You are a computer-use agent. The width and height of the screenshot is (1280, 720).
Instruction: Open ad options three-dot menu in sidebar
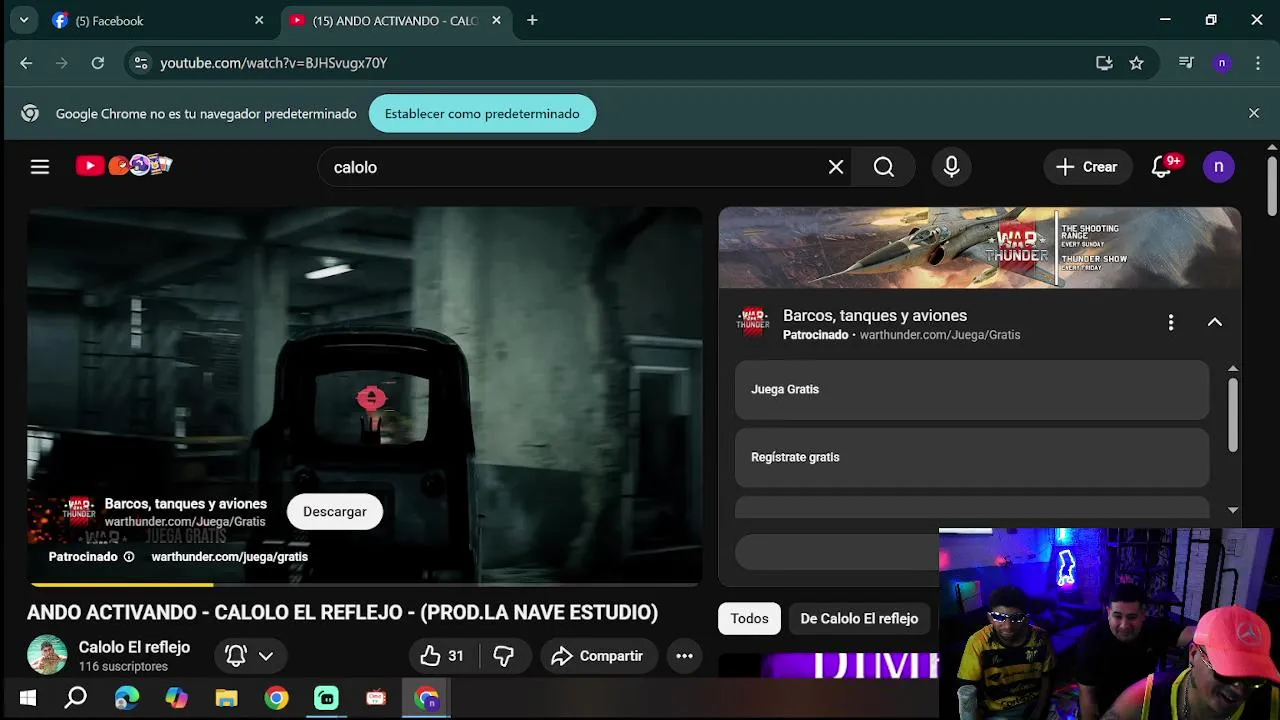[x=1170, y=322]
